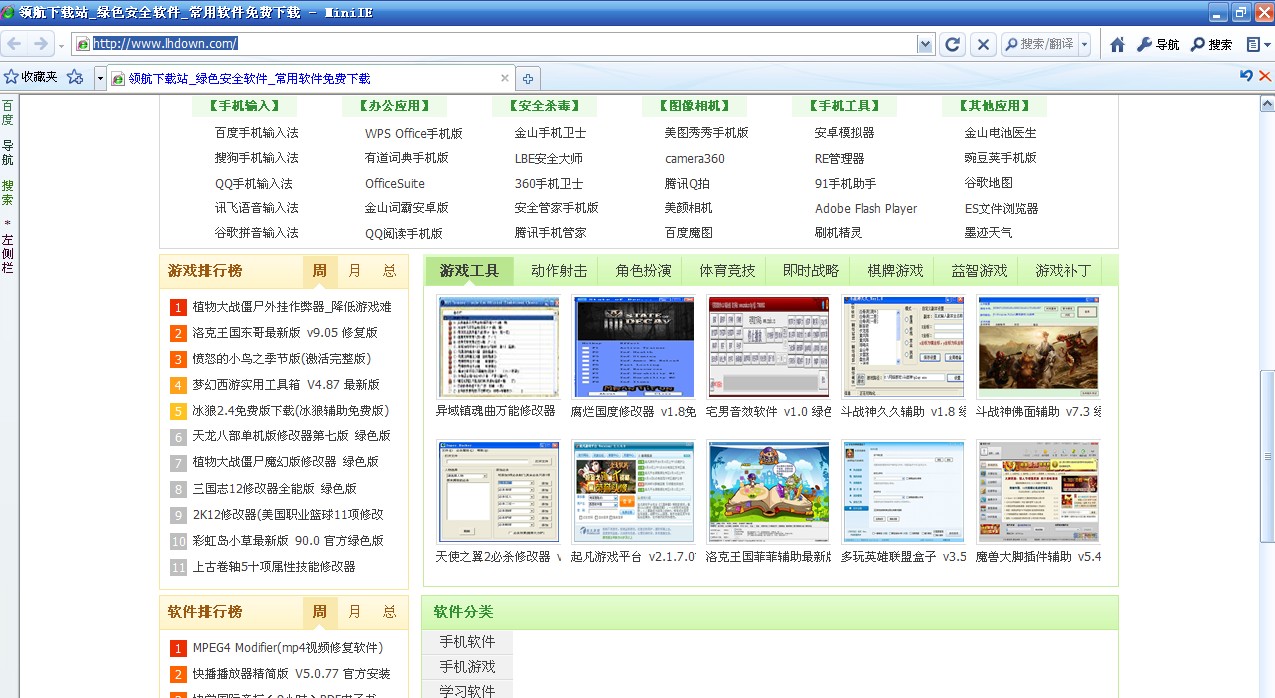
Task: Open the WPS Office手机版 link
Action: click(413, 133)
